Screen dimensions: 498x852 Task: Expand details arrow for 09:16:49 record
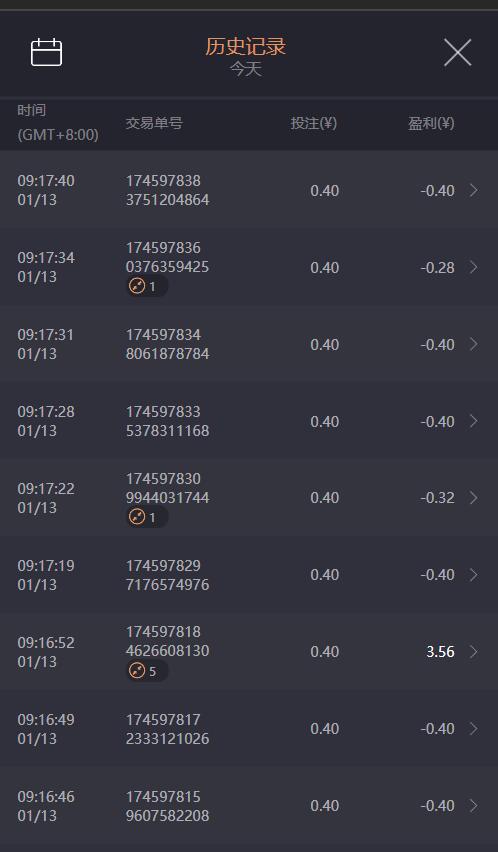click(x=474, y=729)
